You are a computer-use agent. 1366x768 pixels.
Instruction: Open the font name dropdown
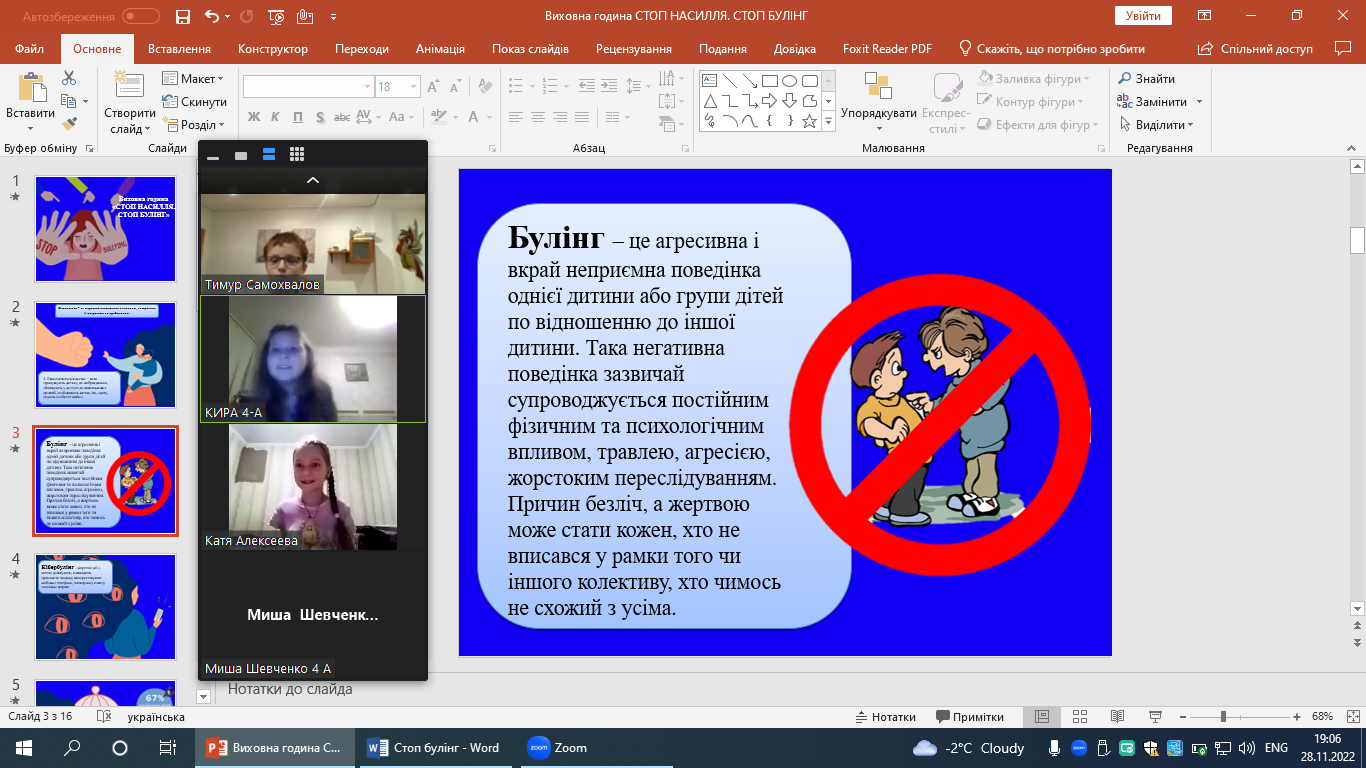[x=365, y=87]
